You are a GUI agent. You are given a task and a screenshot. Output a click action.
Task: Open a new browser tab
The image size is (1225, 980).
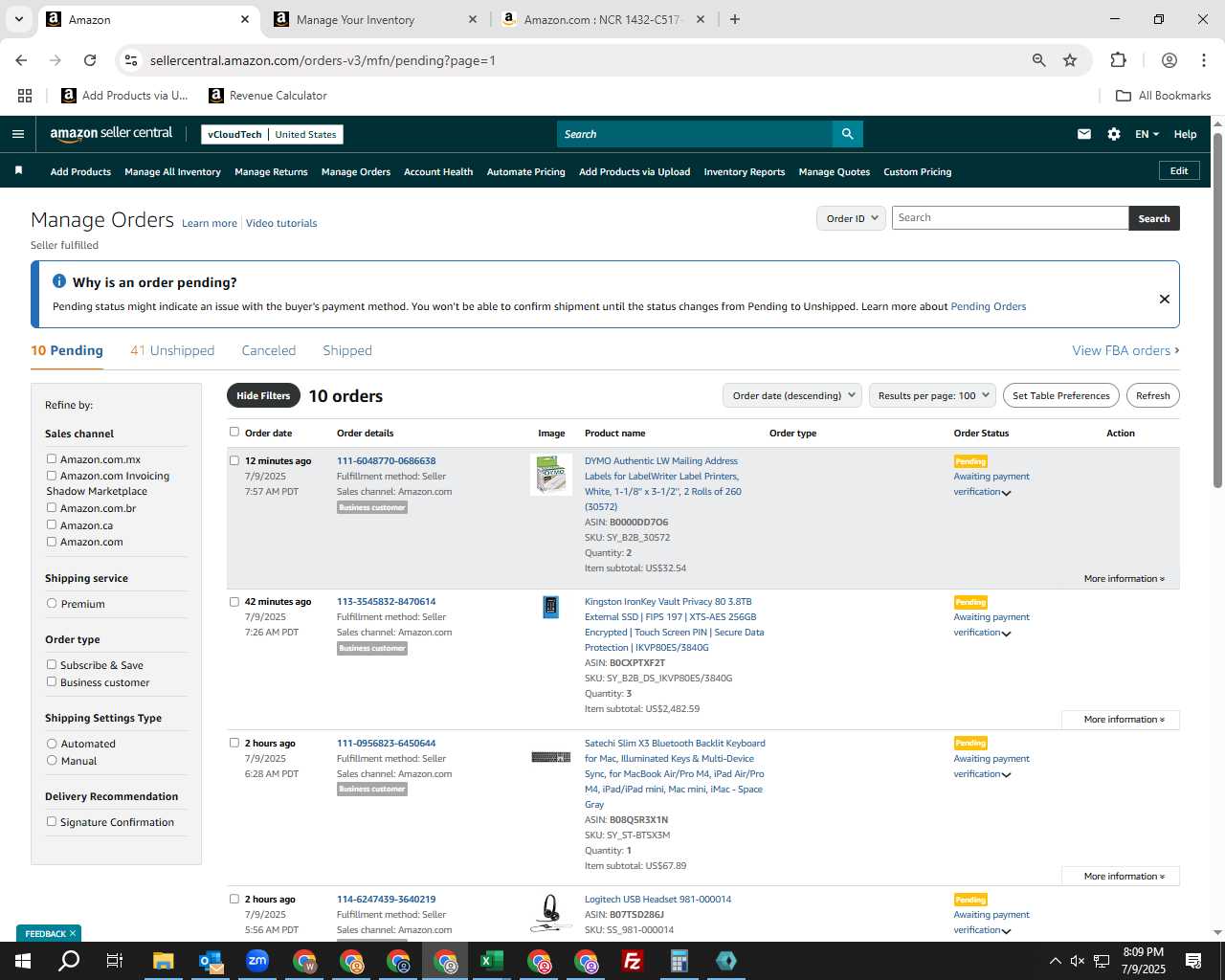coord(735,19)
